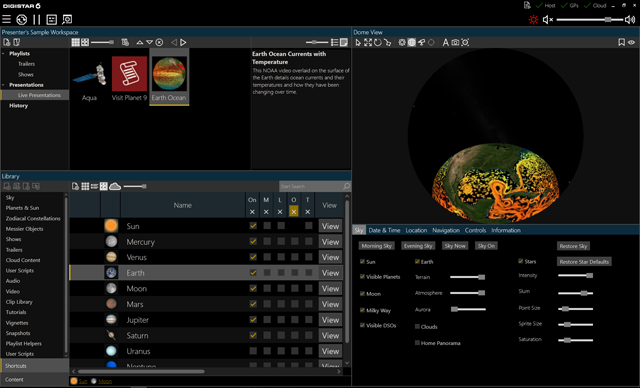Open the Shortcuts section in Library
This screenshot has height=388, width=640.
point(35,366)
